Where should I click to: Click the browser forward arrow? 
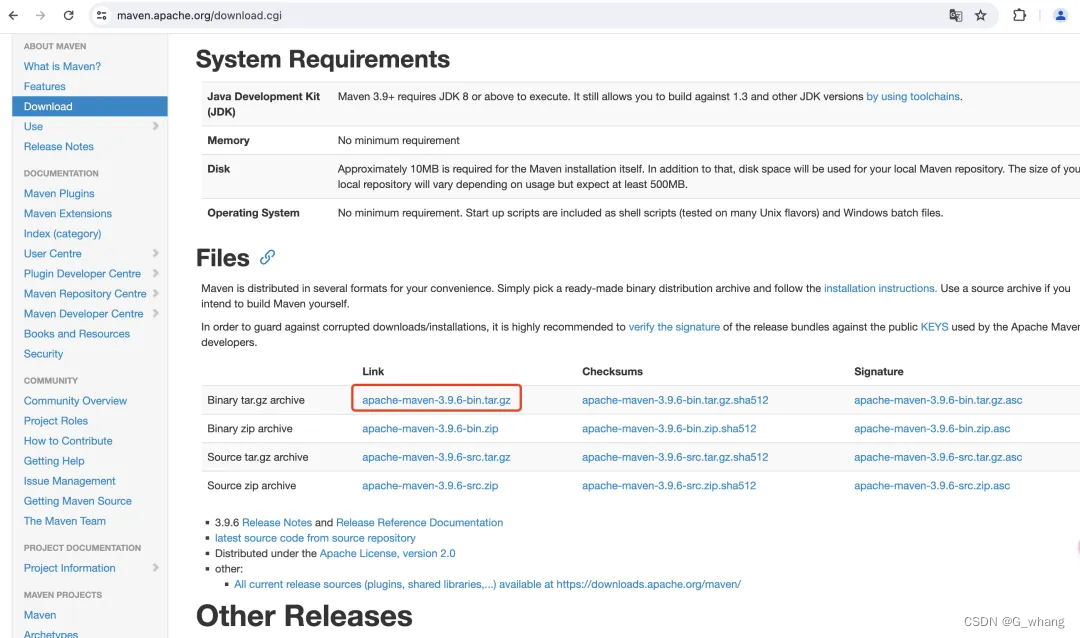(x=41, y=15)
